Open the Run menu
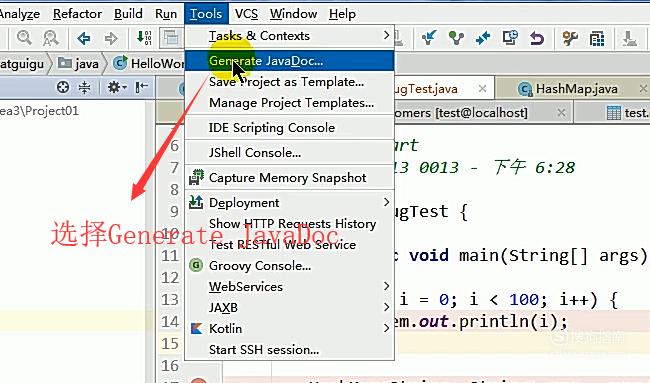This screenshot has height=383, width=650. click(166, 14)
